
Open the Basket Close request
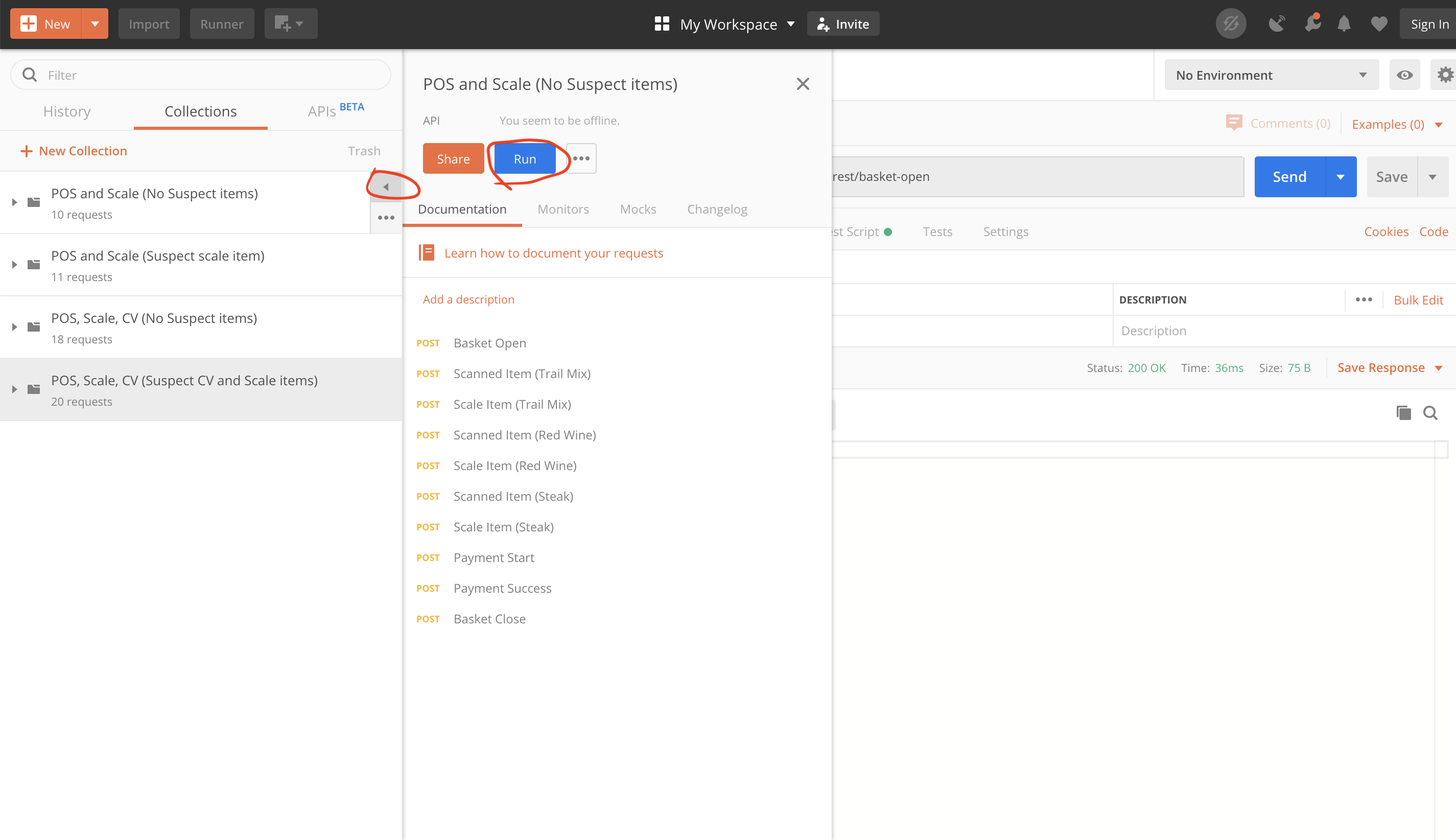click(490, 618)
